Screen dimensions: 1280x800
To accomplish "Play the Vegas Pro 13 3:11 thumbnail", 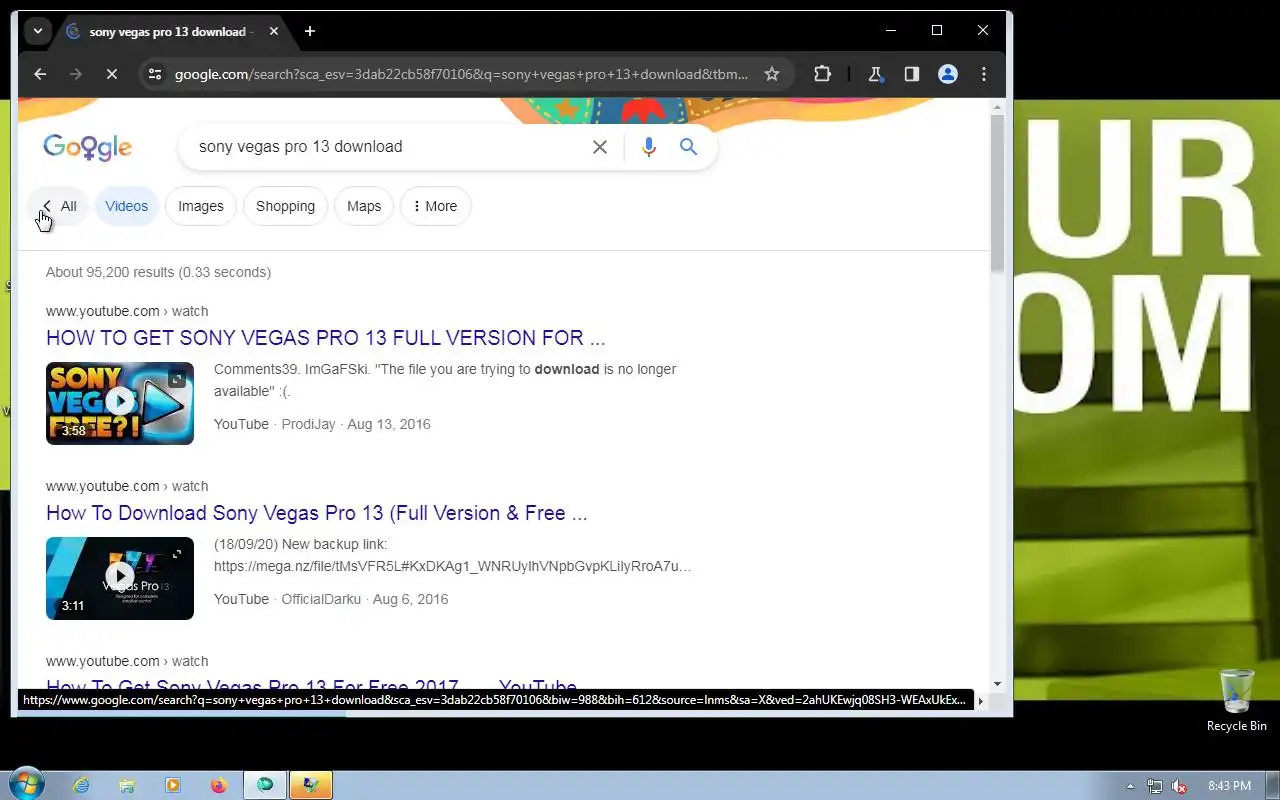I will [120, 578].
